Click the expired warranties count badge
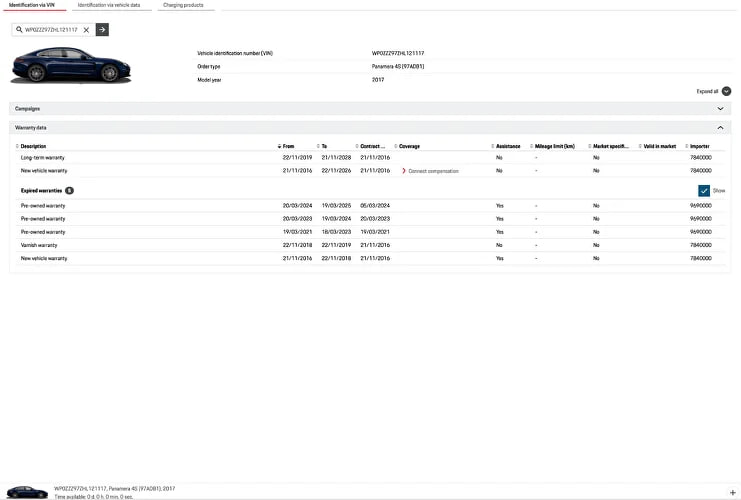741x500 pixels. pos(69,190)
